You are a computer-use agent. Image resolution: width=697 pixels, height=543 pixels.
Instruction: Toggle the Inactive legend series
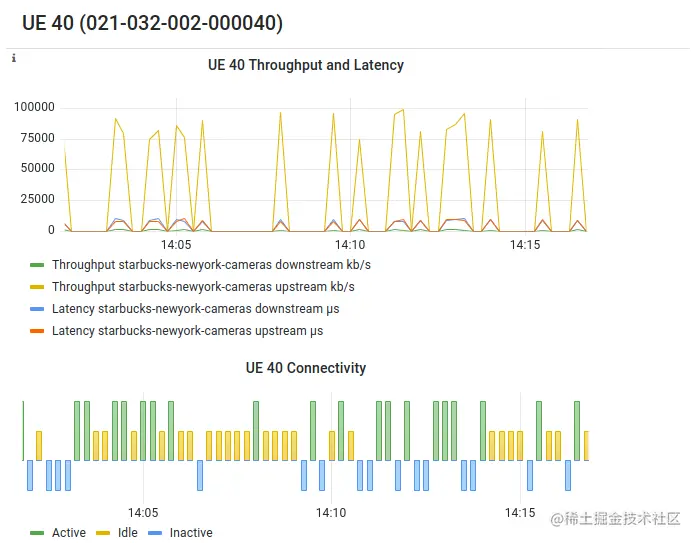[x=191, y=532]
